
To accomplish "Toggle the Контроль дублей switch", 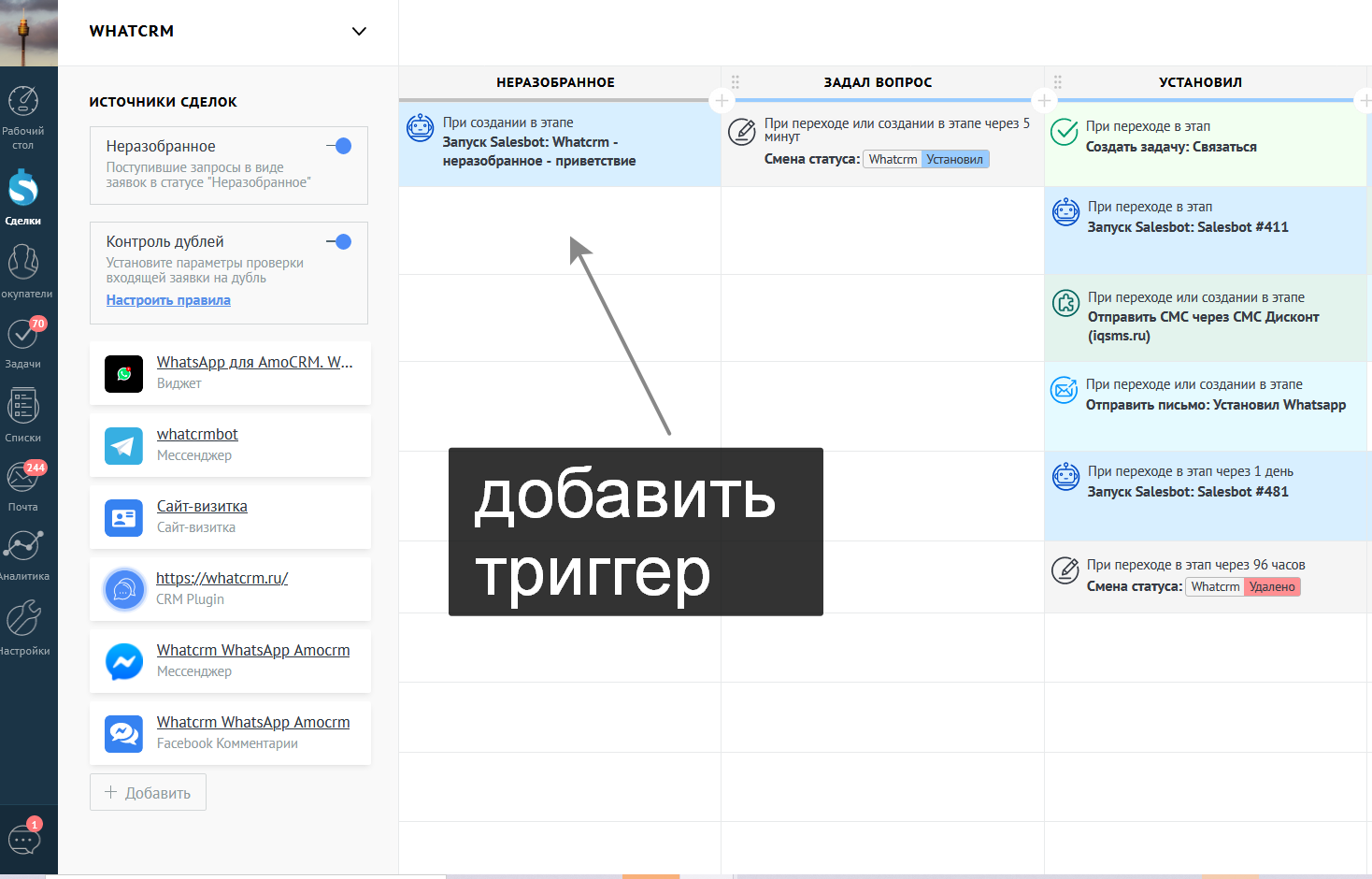I will (x=338, y=241).
